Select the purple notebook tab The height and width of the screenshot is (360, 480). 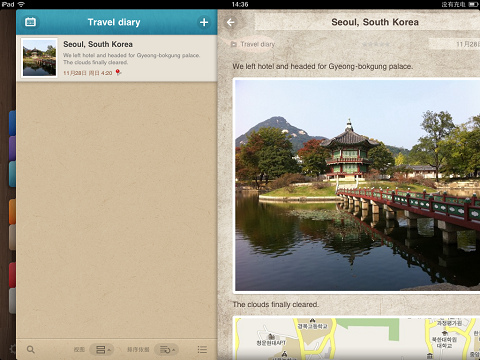(12, 148)
